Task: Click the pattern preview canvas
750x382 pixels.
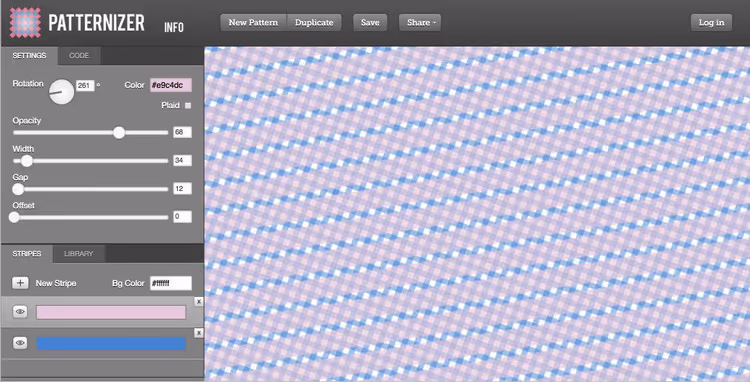Action: pos(477,214)
